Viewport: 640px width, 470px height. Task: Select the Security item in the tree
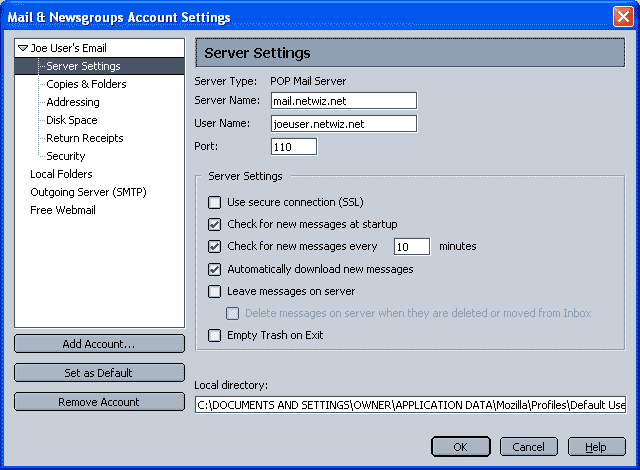coord(66,156)
